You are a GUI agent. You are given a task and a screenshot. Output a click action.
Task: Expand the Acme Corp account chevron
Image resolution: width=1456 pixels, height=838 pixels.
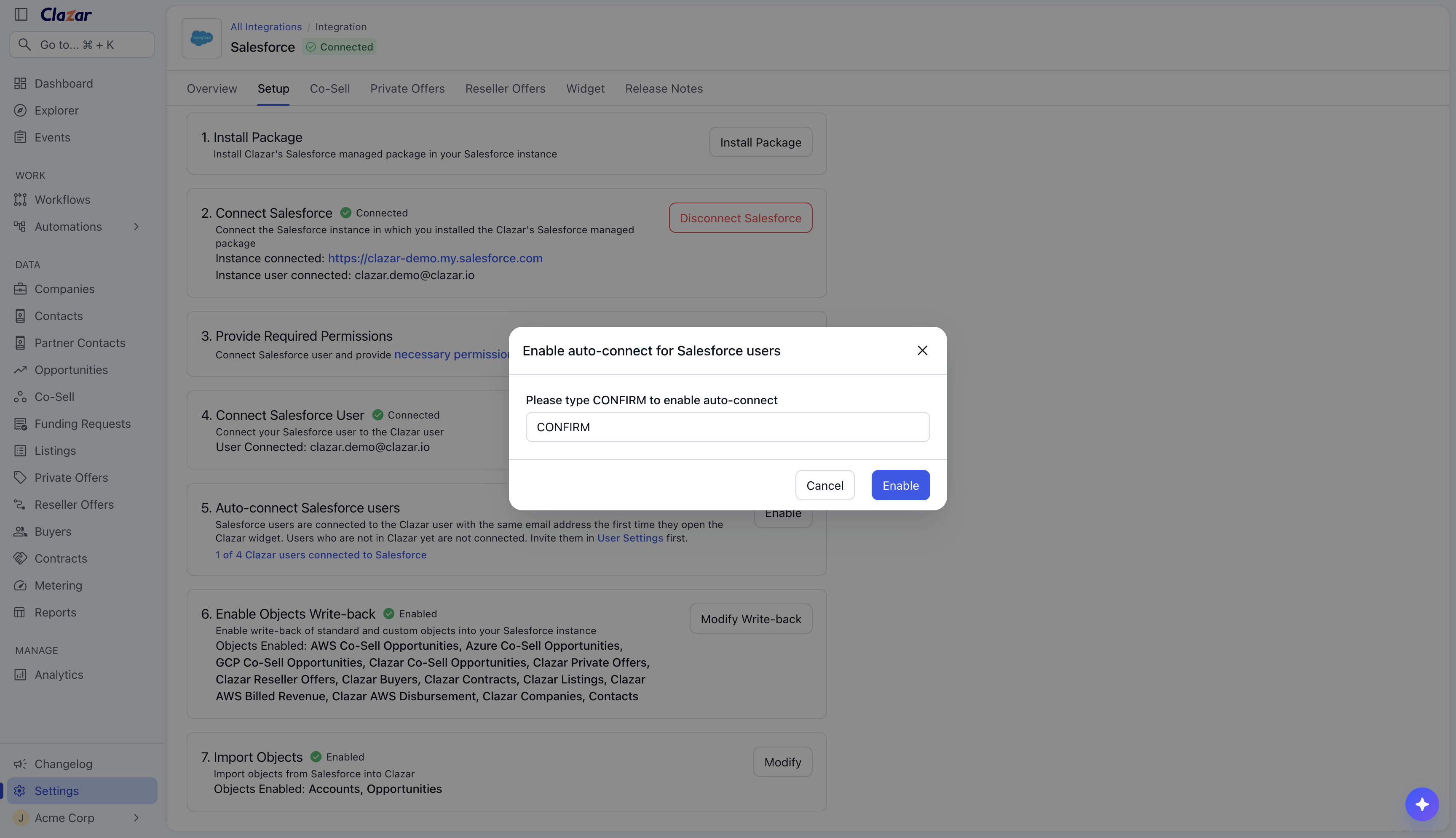coord(136,818)
